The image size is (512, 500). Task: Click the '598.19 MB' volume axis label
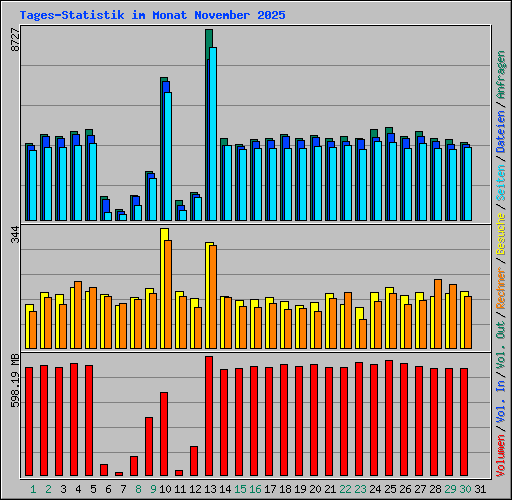coord(15,381)
